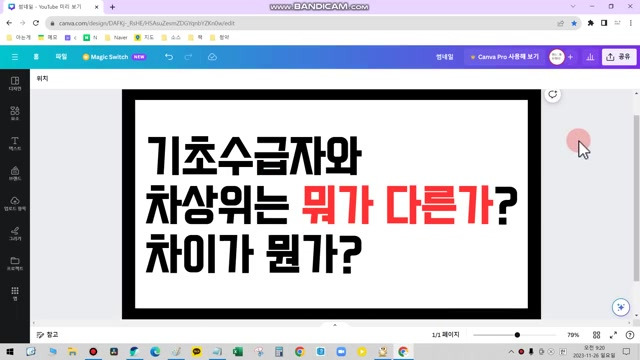
Task: Click the 위치 (Position) button
Action: (42, 78)
